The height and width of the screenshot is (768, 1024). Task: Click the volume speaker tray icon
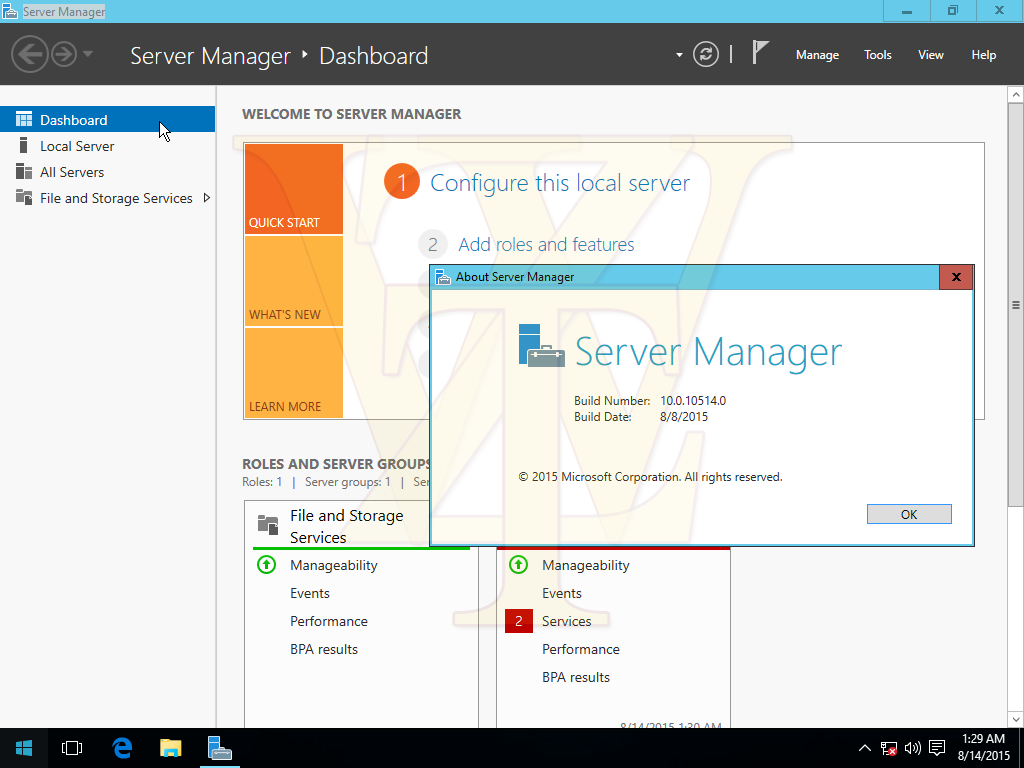(x=913, y=748)
